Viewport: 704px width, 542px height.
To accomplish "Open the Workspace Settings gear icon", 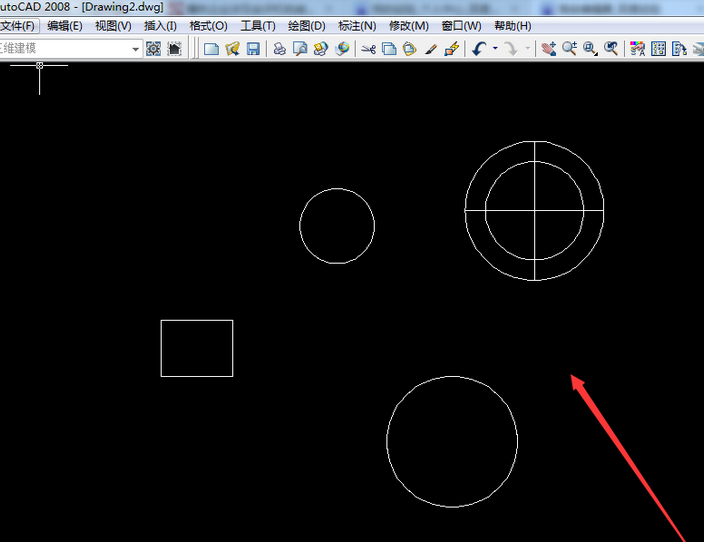I will (x=153, y=48).
